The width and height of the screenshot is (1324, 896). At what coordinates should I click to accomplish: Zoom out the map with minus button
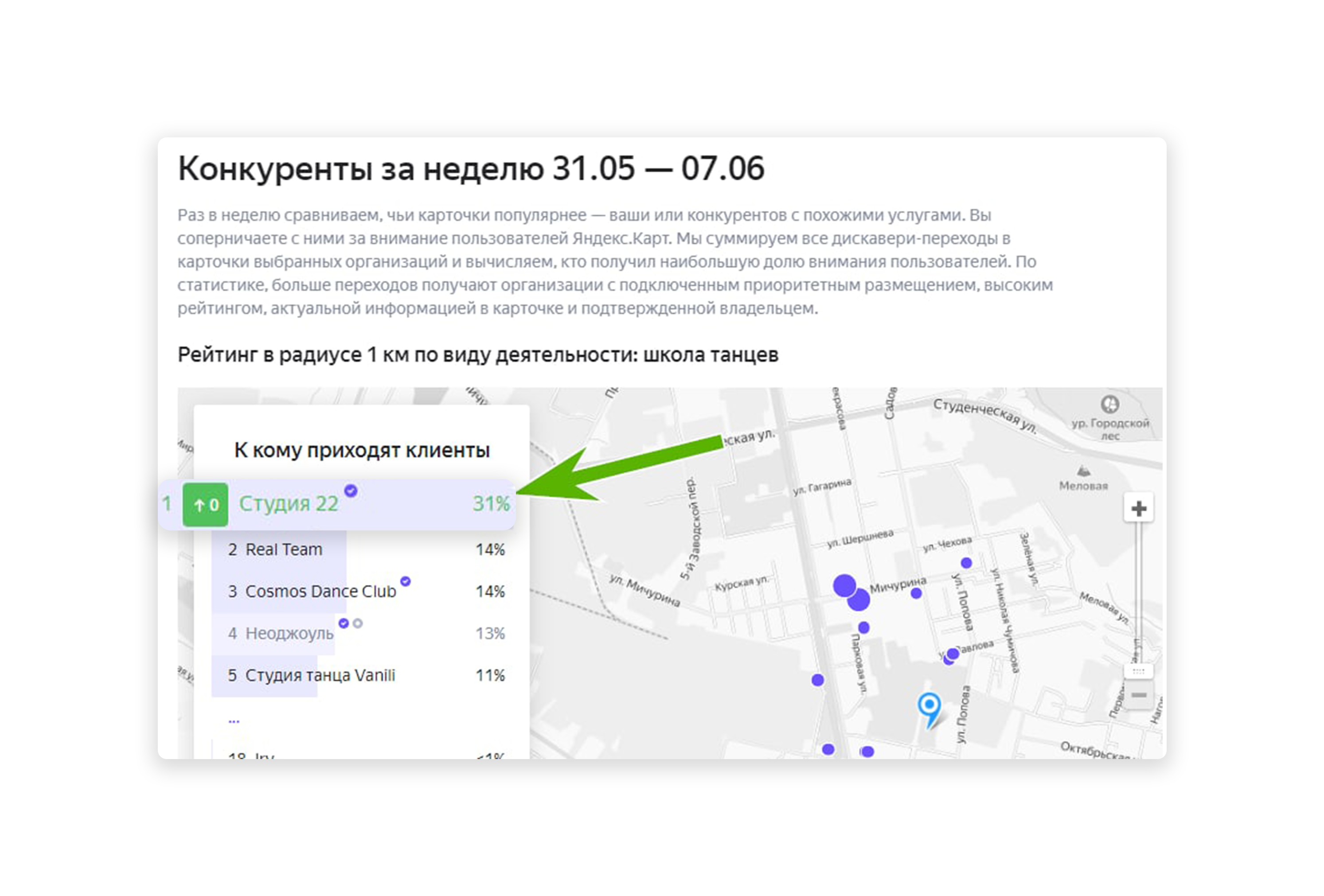pyautogui.click(x=1138, y=695)
